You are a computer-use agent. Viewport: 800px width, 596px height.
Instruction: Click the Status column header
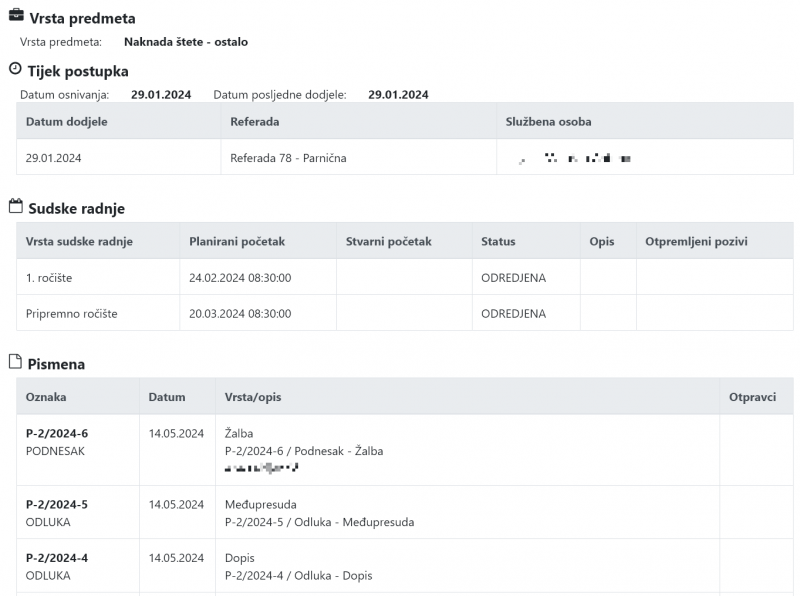pyautogui.click(x=498, y=242)
